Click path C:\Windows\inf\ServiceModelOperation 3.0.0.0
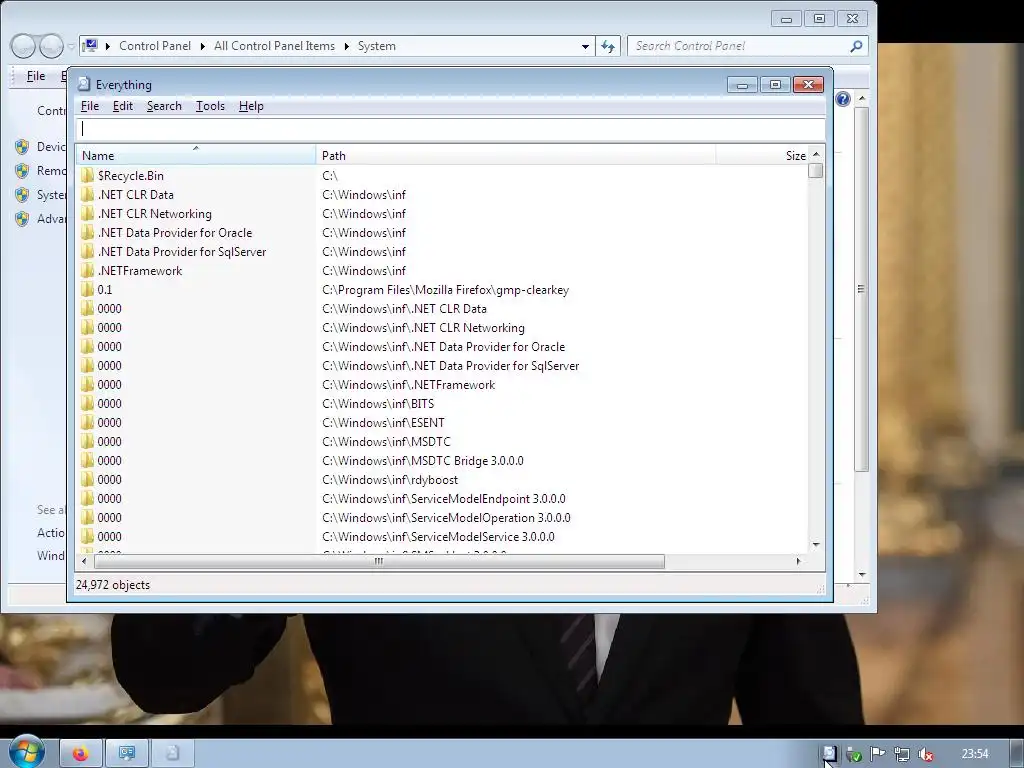Viewport: 1024px width, 768px height. [x=446, y=517]
